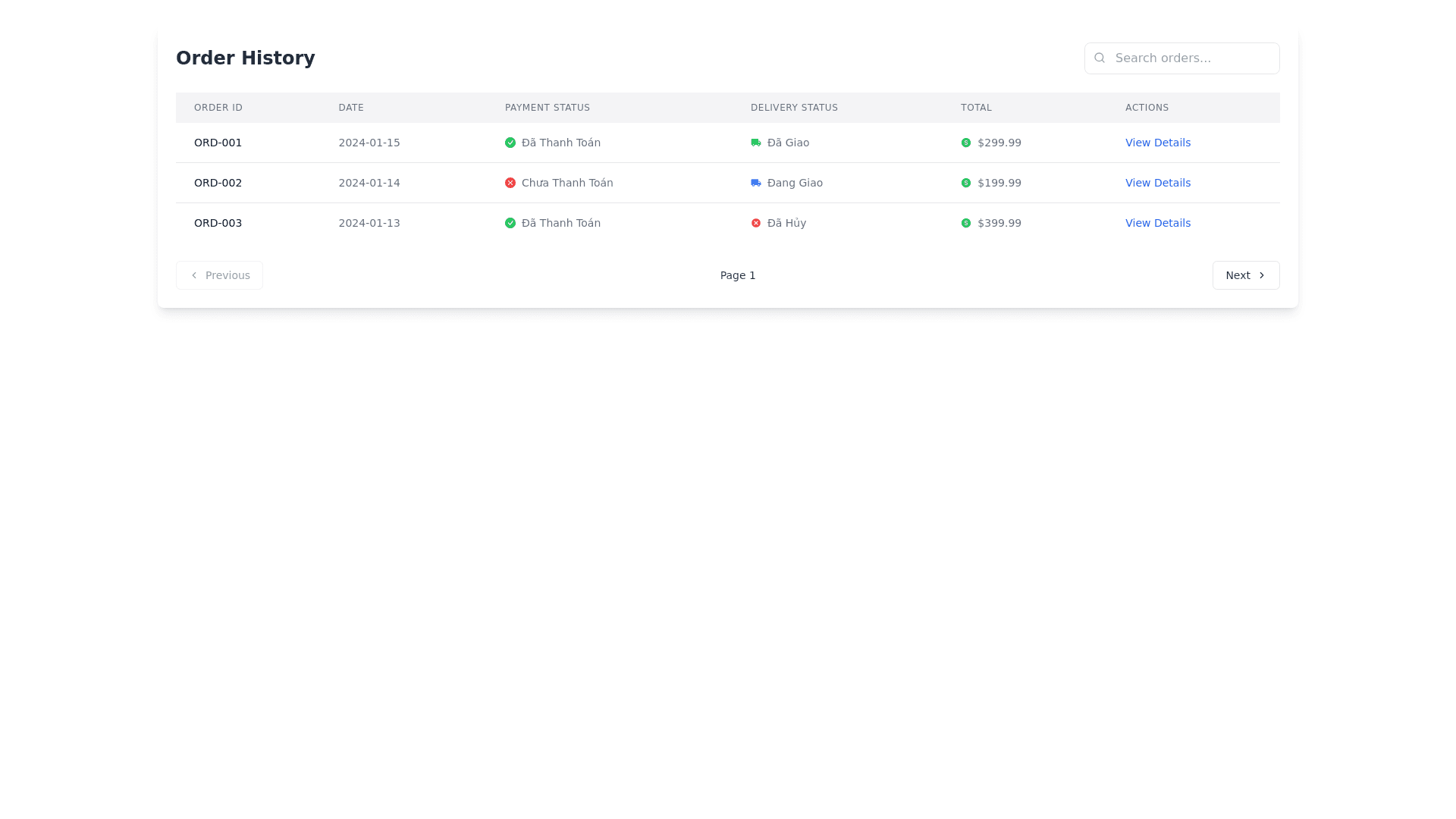This screenshot has width=1456, height=819.
Task: Click red cancelled icon next to Đã Hủy
Action: point(756,223)
